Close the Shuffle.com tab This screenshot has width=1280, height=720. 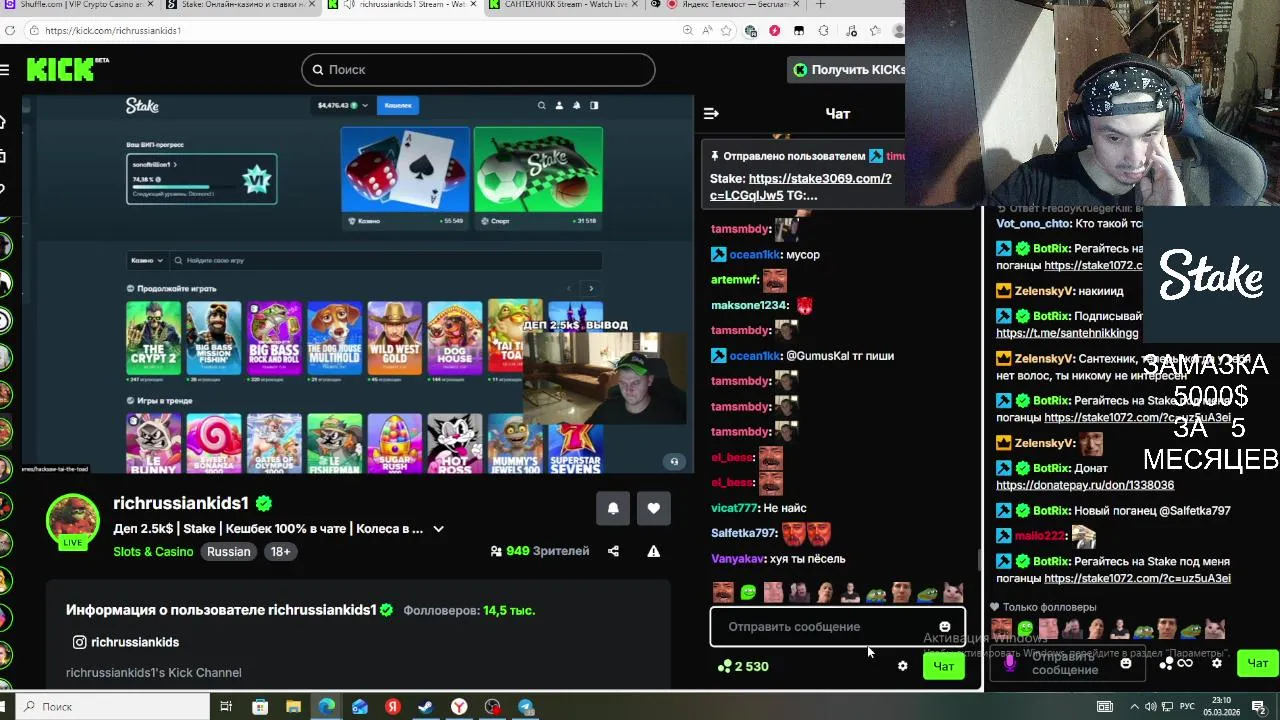pos(150,5)
